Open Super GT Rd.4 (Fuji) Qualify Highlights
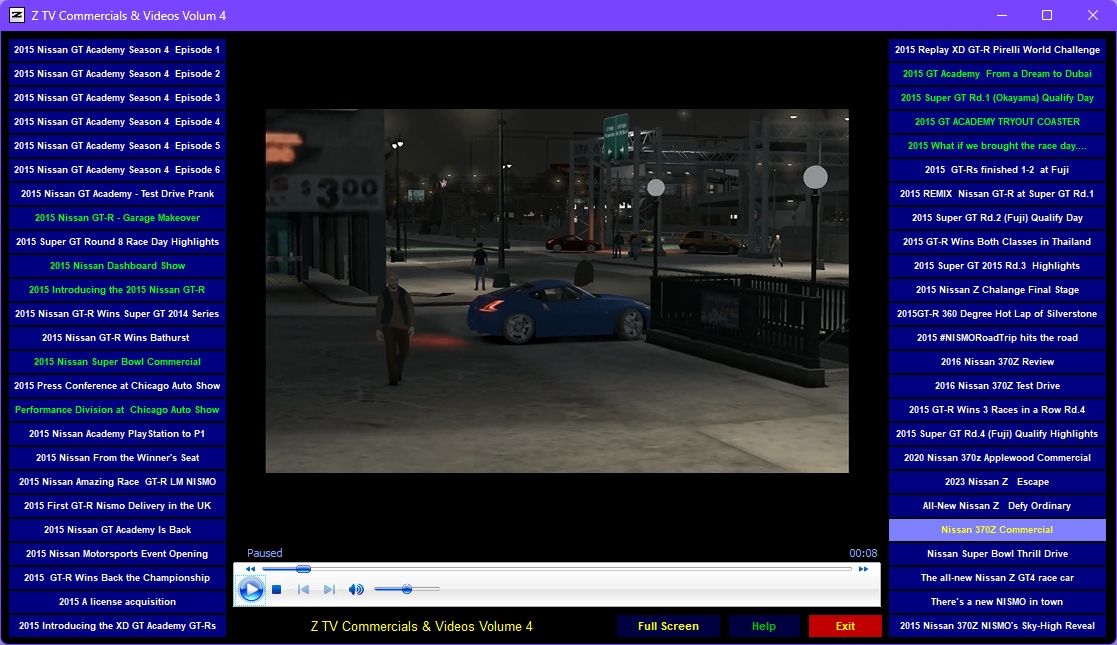Image resolution: width=1117 pixels, height=645 pixels. click(x=997, y=434)
